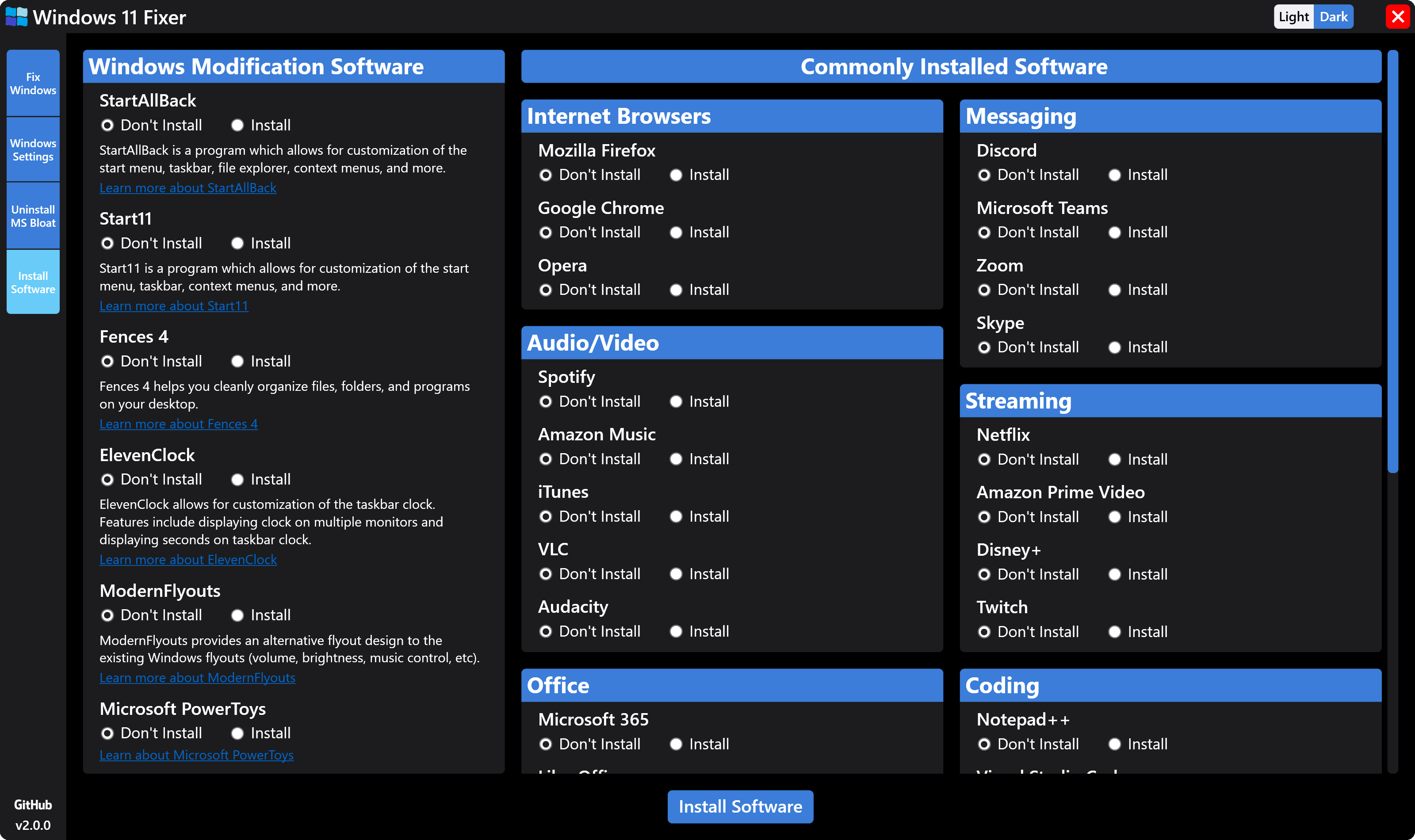This screenshot has height=840, width=1415.
Task: Pick Install for Spotify
Action: click(676, 401)
